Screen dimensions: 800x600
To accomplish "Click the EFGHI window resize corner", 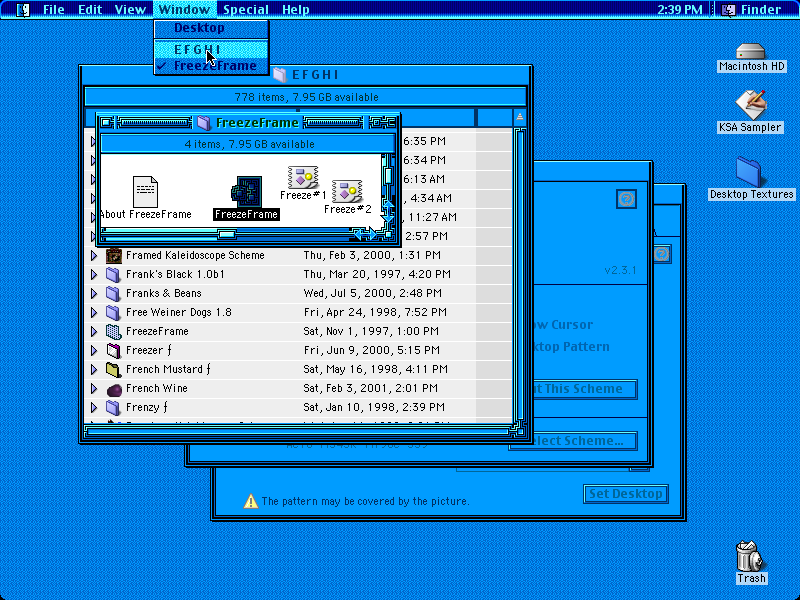I will [520, 432].
